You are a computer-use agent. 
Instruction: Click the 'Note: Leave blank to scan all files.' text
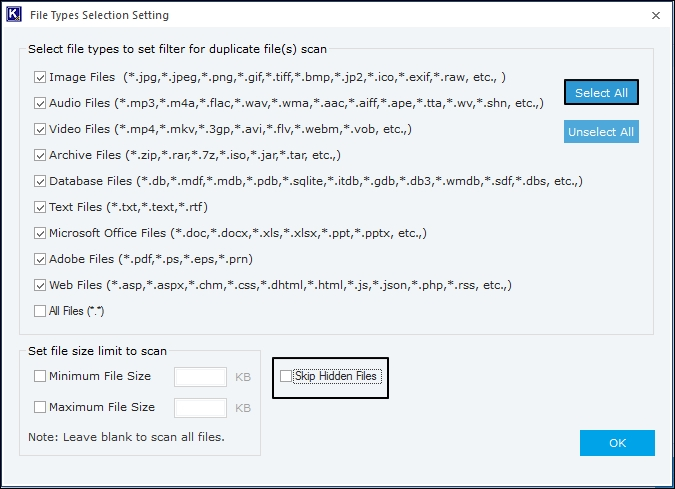tap(127, 437)
